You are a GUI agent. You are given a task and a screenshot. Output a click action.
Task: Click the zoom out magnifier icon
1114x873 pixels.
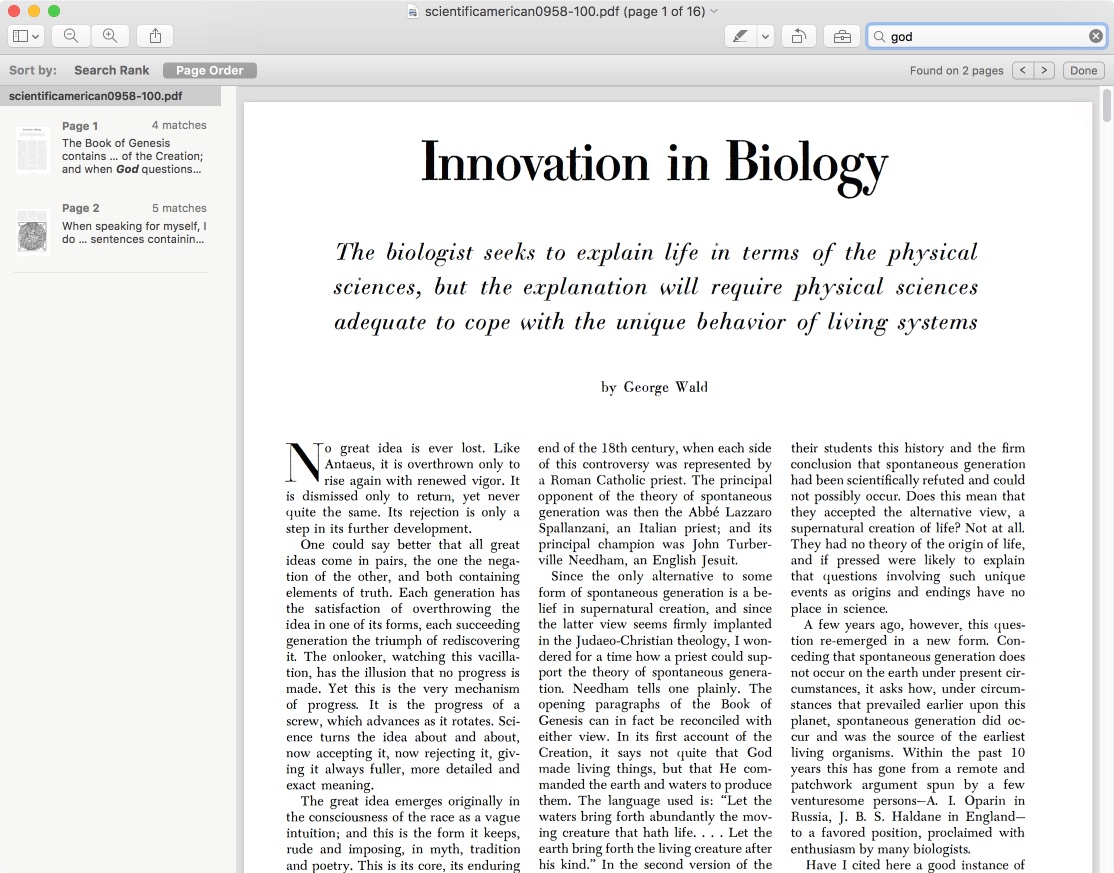tap(71, 36)
